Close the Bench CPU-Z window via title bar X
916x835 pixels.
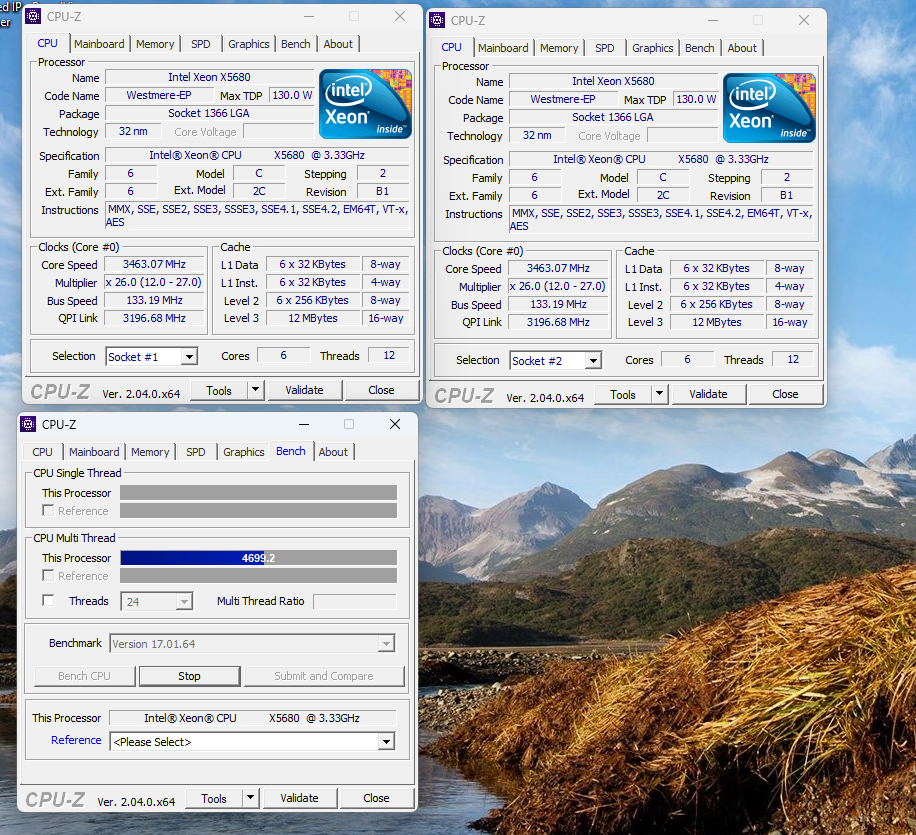click(x=395, y=424)
